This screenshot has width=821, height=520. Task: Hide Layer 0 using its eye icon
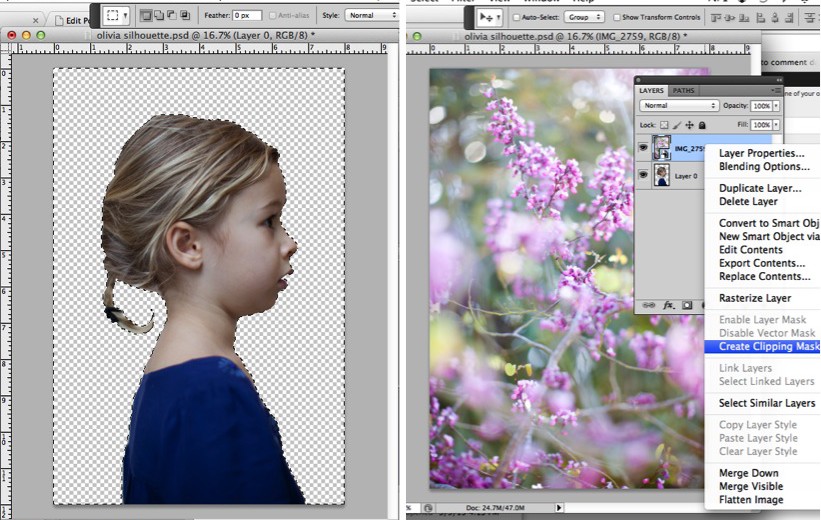643,175
